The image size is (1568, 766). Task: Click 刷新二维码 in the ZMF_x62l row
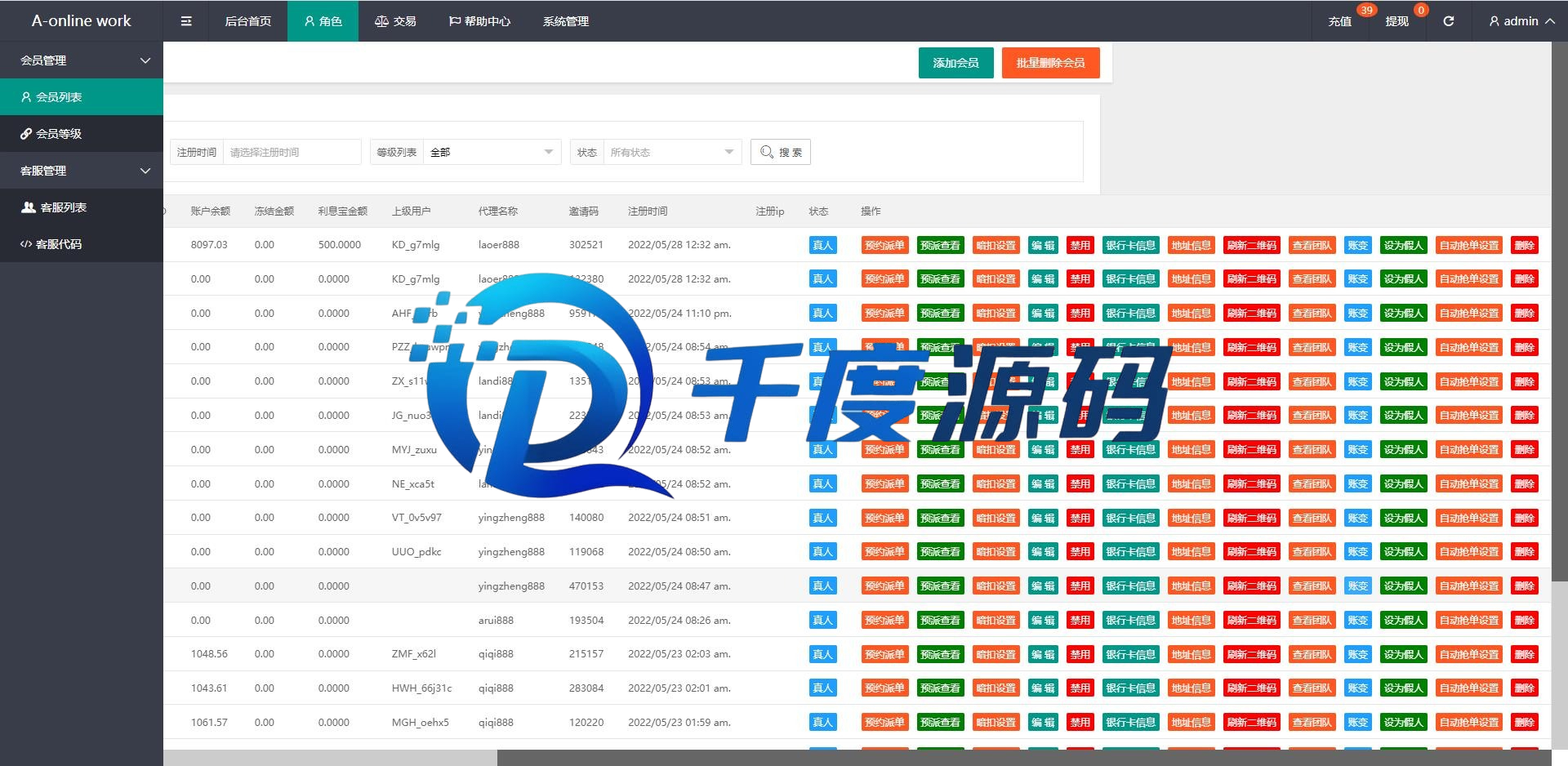(x=1252, y=654)
